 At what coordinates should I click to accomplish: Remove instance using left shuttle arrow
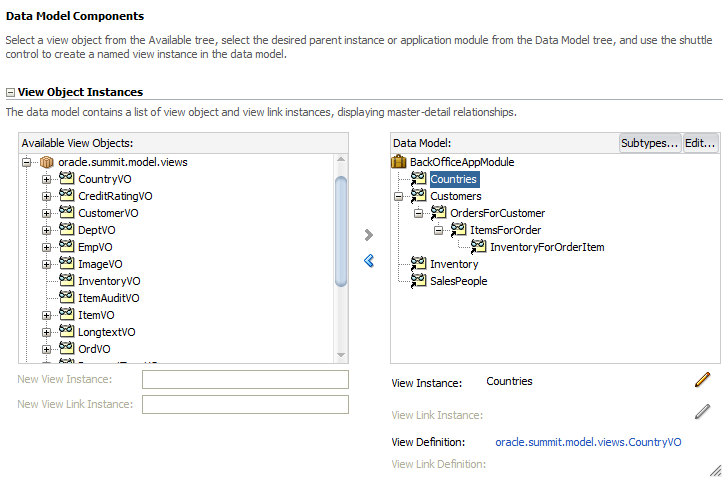coord(369,261)
